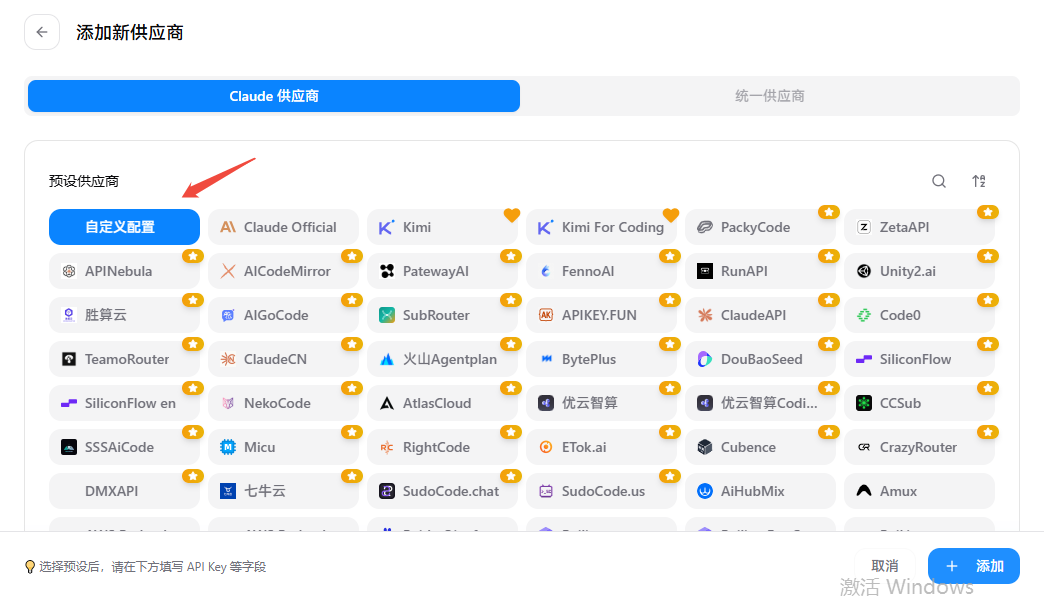Select the 七牛云 preset
Image resolution: width=1044 pixels, height=600 pixels.
(284, 491)
